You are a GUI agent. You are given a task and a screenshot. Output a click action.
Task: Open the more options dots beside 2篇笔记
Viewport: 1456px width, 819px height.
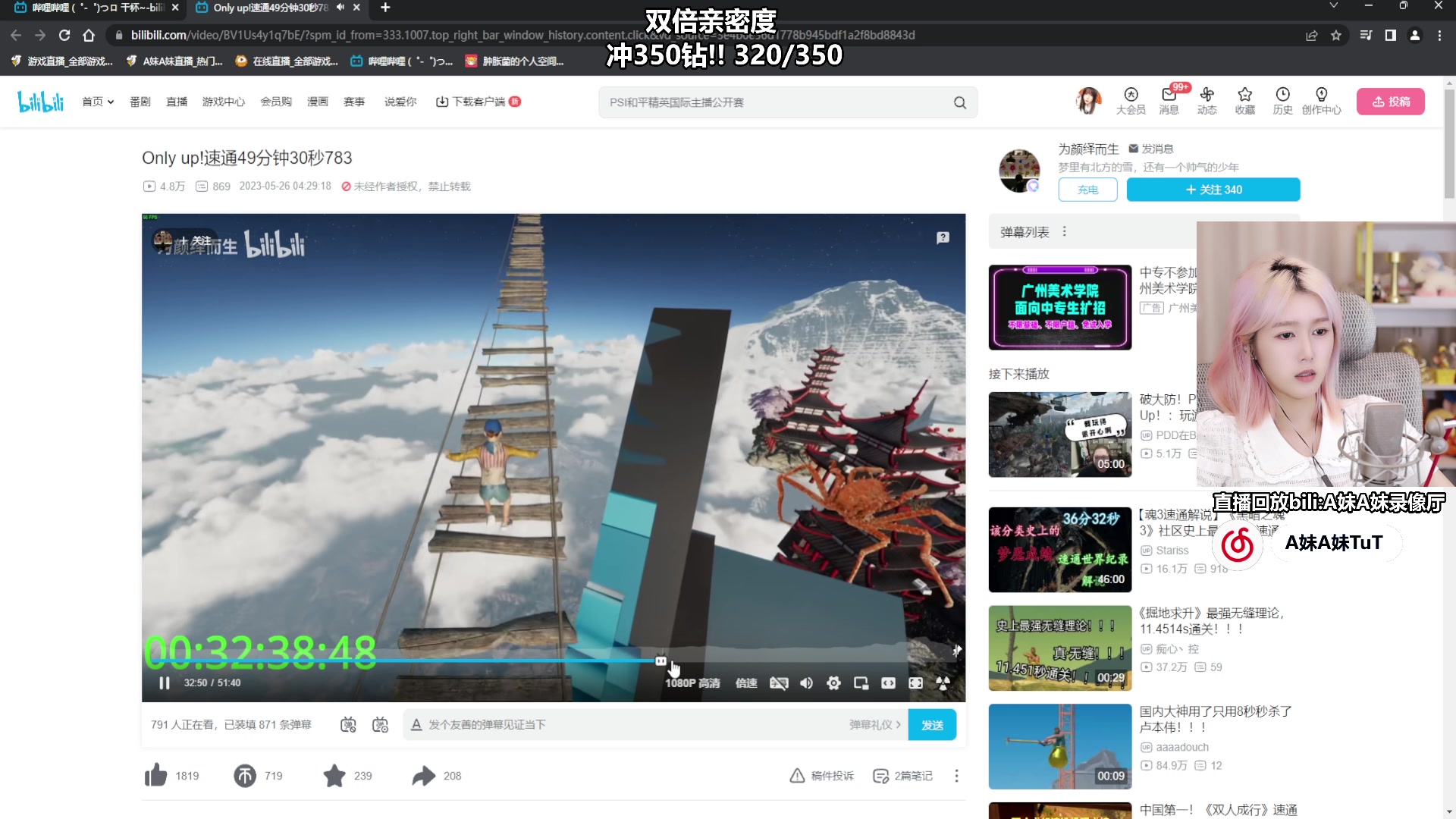pos(957,776)
